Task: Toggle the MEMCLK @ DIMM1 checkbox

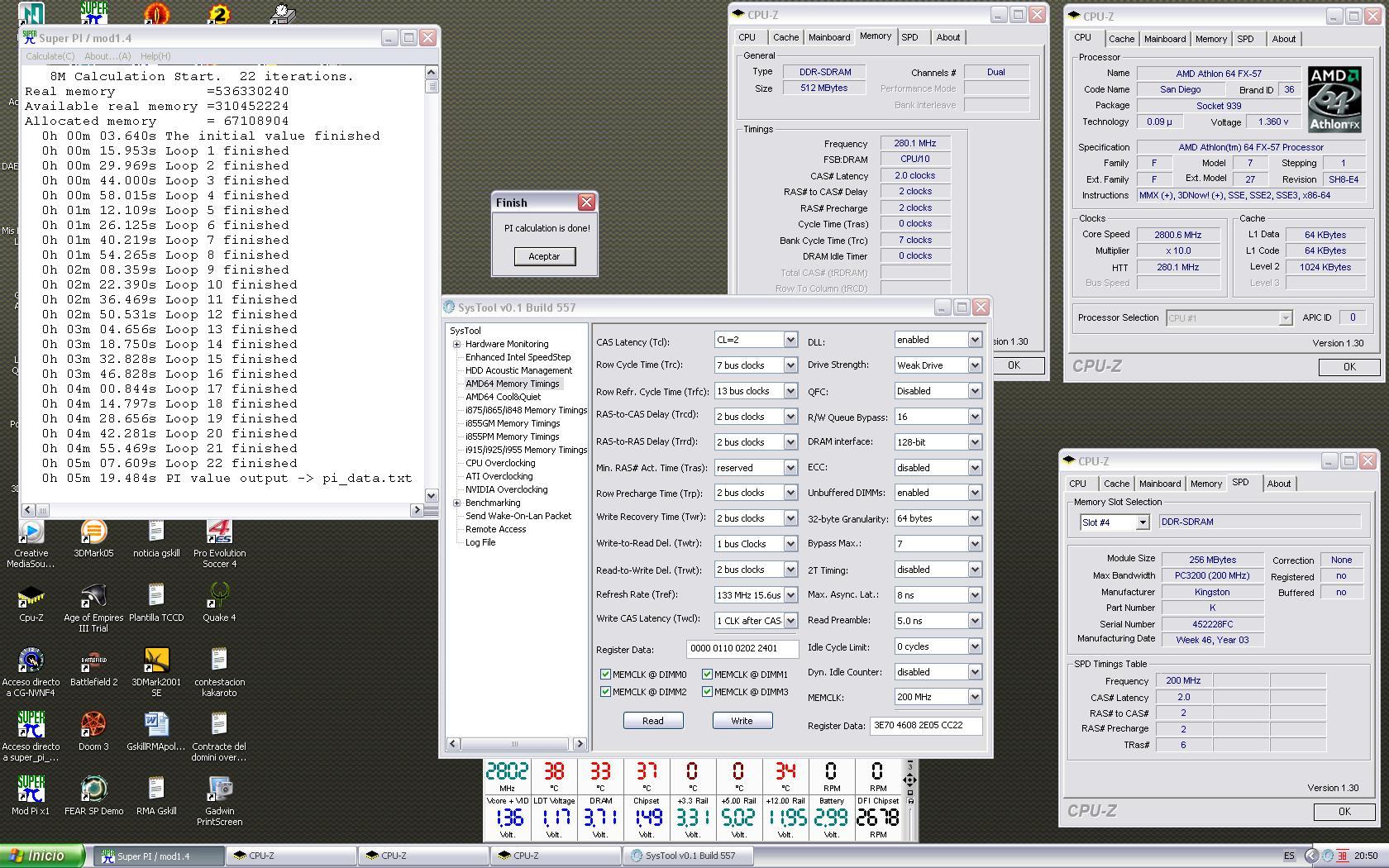Action: point(707,675)
